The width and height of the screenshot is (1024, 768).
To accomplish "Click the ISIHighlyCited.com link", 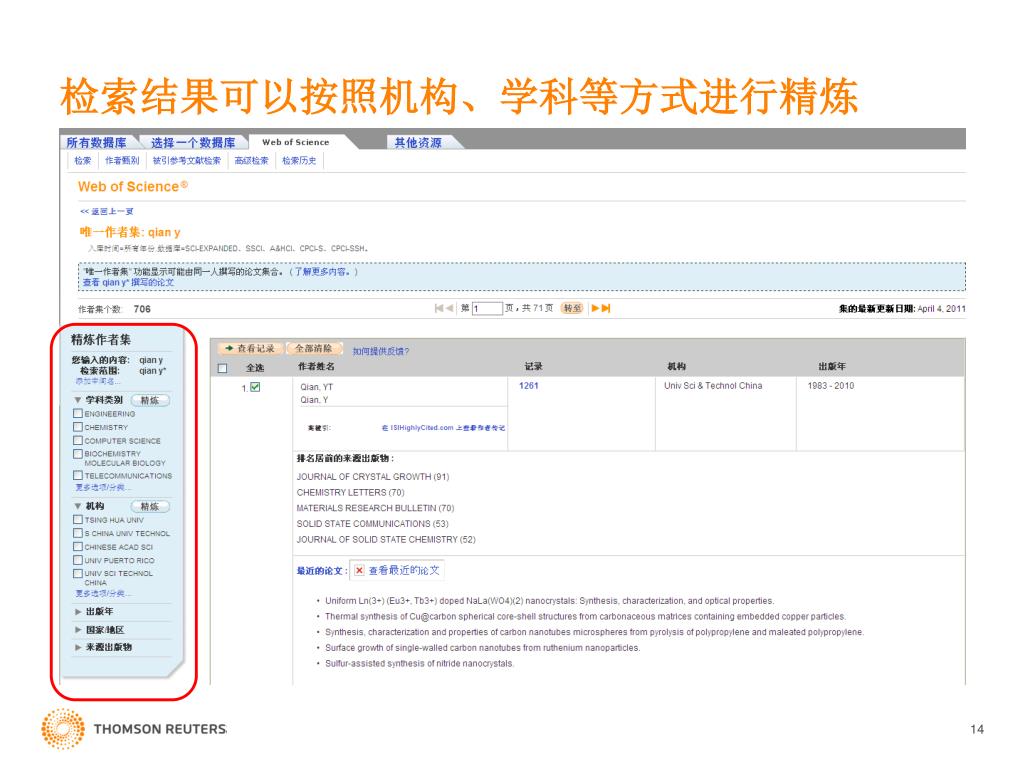I will (443, 428).
